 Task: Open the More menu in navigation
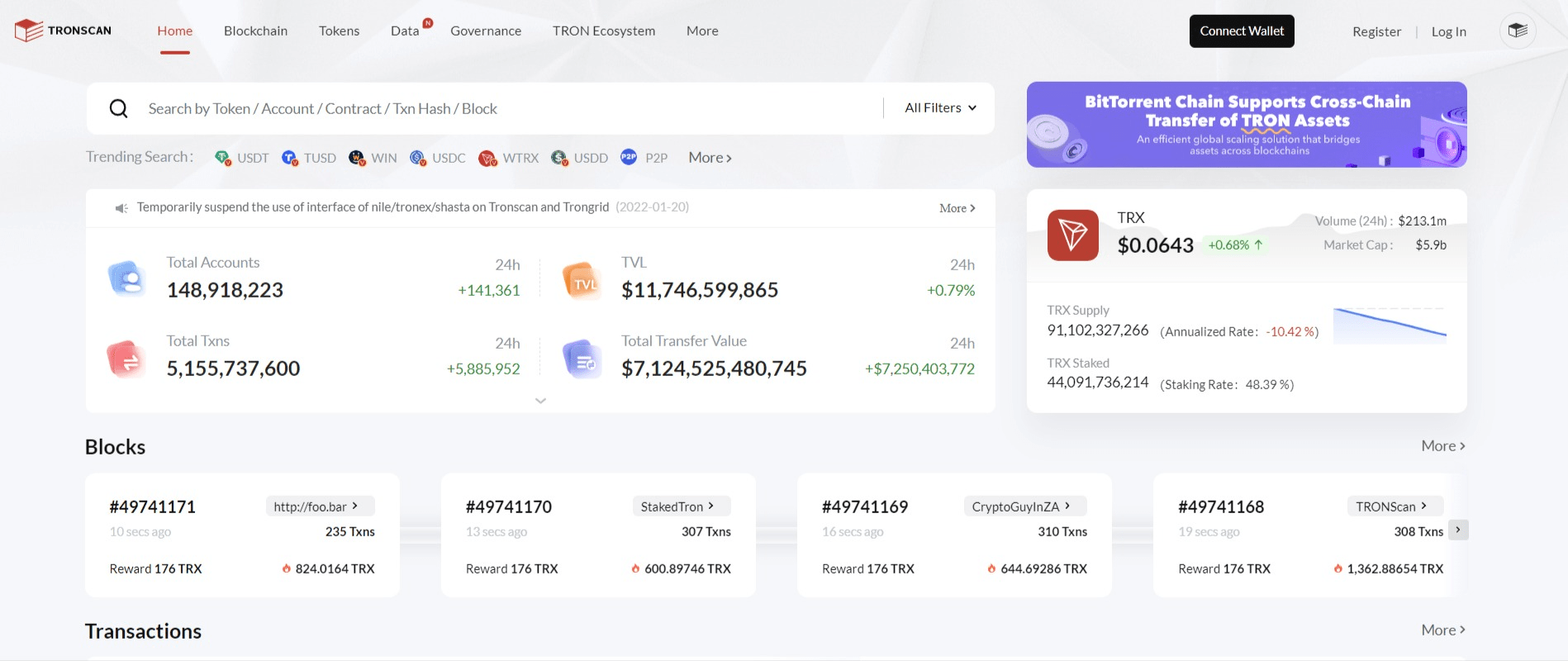(702, 31)
